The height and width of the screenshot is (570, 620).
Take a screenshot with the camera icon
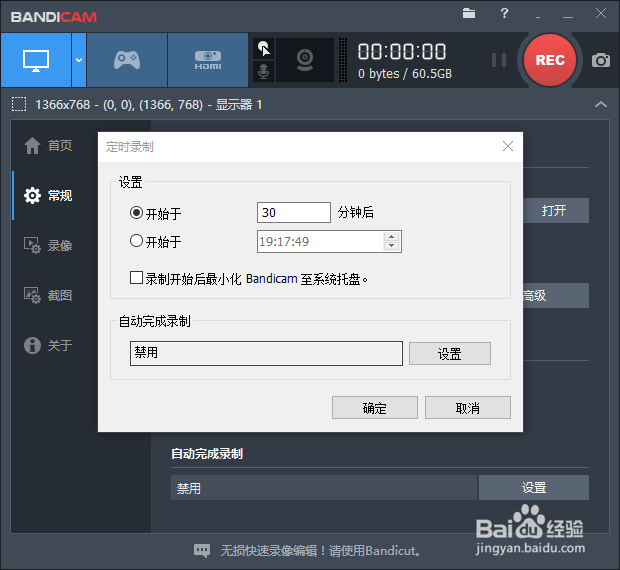point(601,60)
